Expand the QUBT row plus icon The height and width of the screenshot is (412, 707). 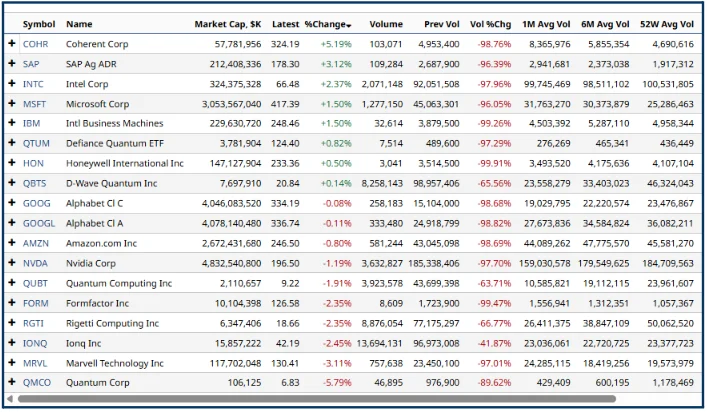pos(12,283)
